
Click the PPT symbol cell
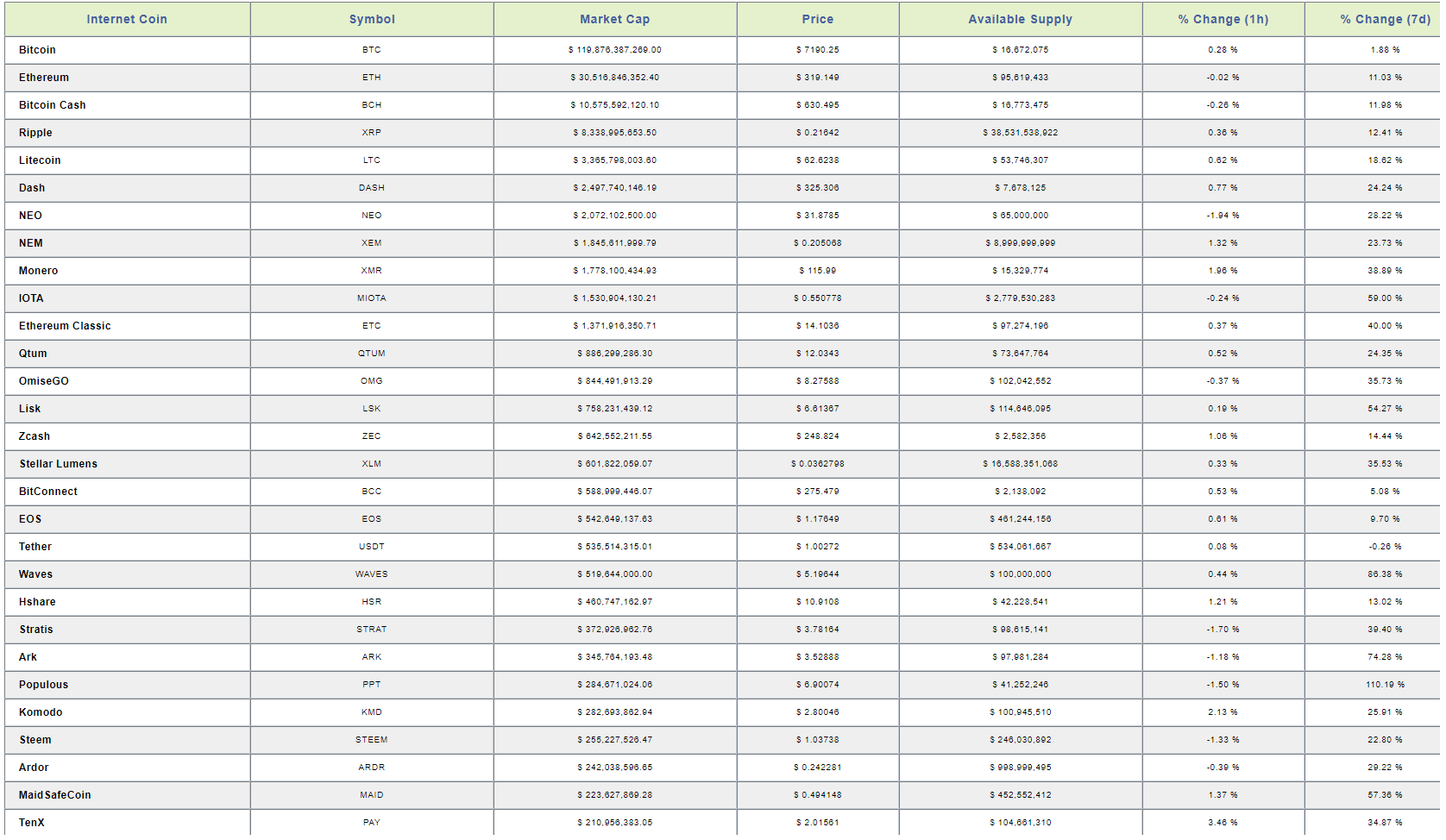[372, 685]
